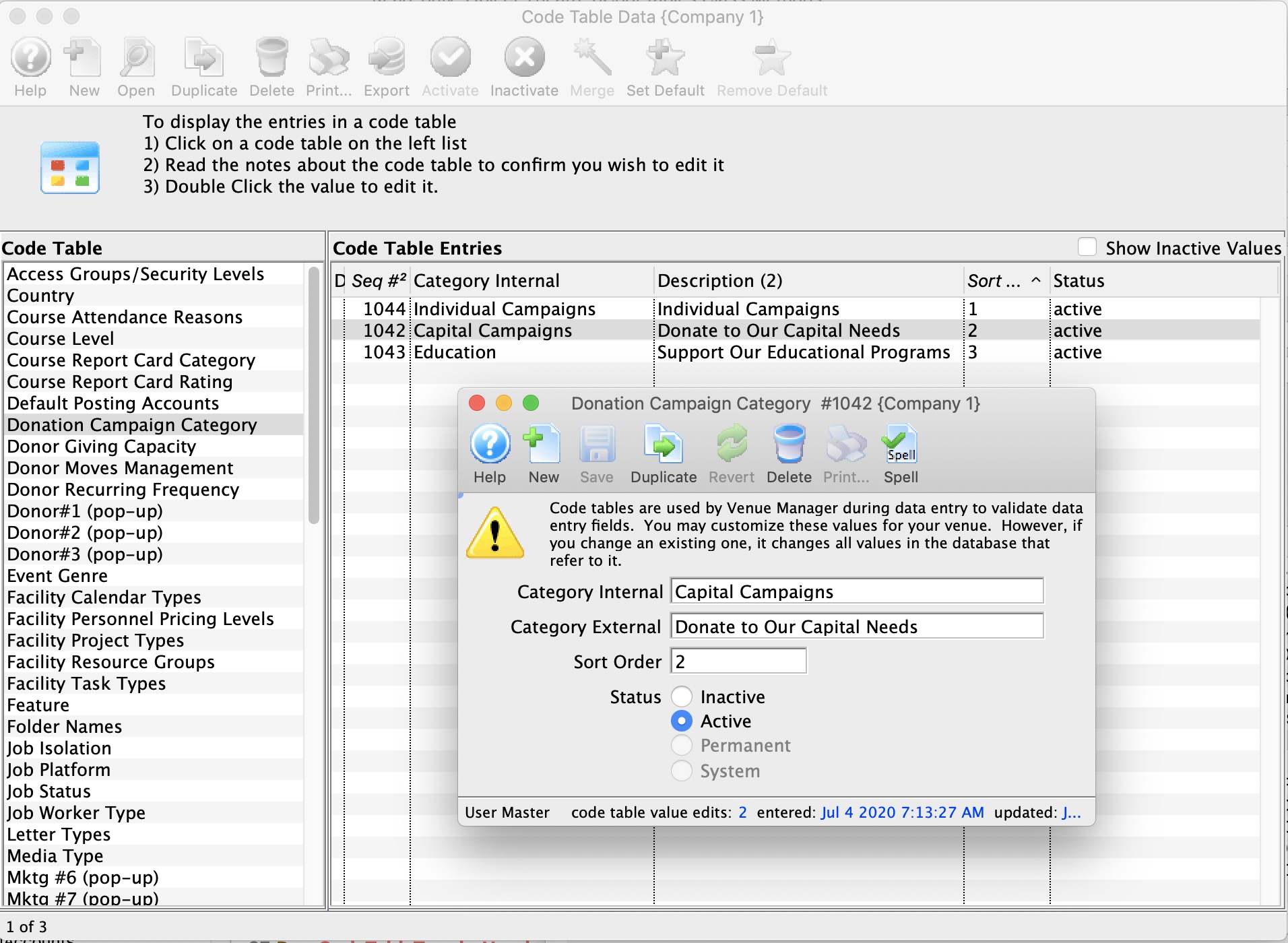
Task: Select Job Status code table
Action: 154,791
